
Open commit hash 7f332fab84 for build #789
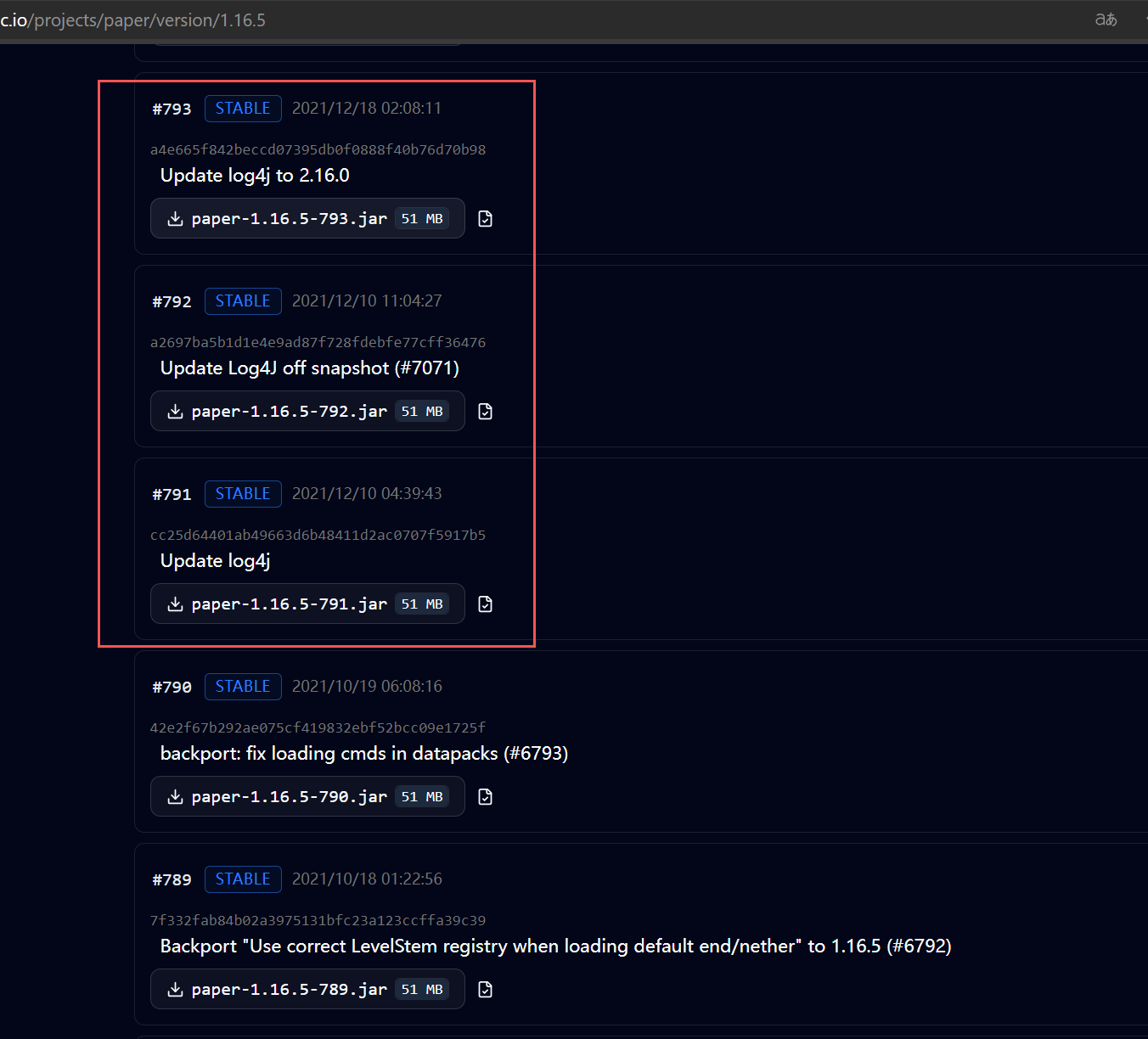click(318, 921)
